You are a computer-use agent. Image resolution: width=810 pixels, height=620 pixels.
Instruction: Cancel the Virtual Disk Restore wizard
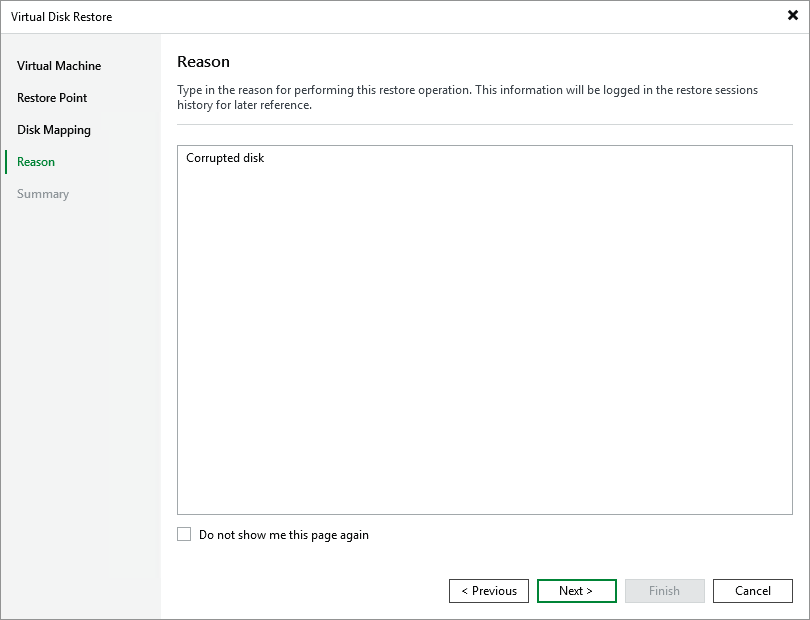click(x=752, y=590)
